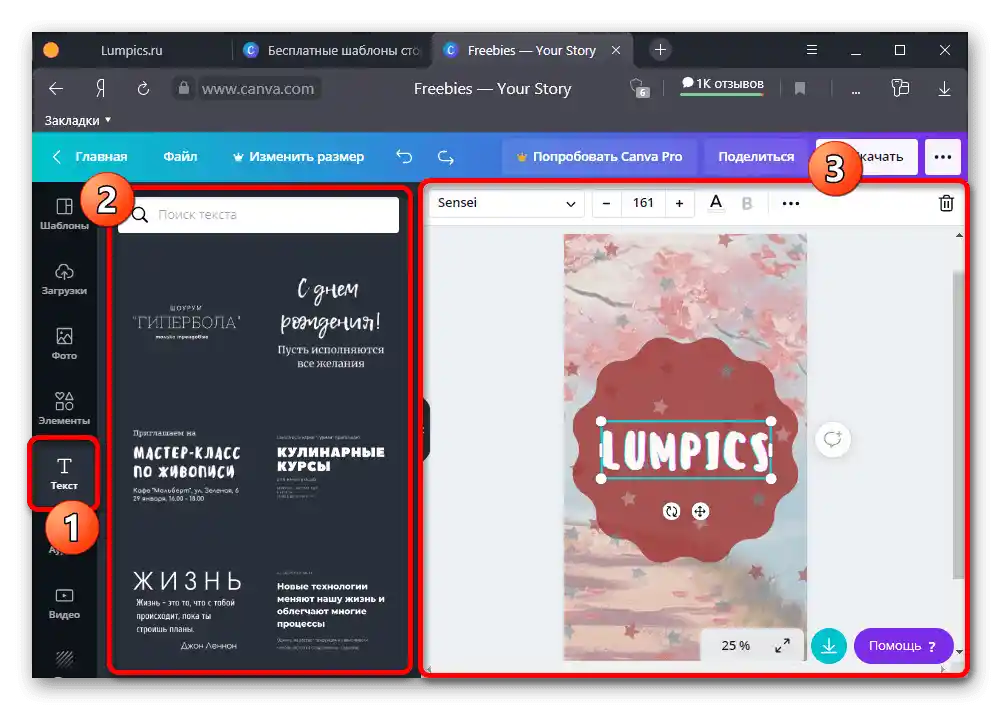Open the Помощь help button
The height and width of the screenshot is (710, 1000).
(x=903, y=646)
